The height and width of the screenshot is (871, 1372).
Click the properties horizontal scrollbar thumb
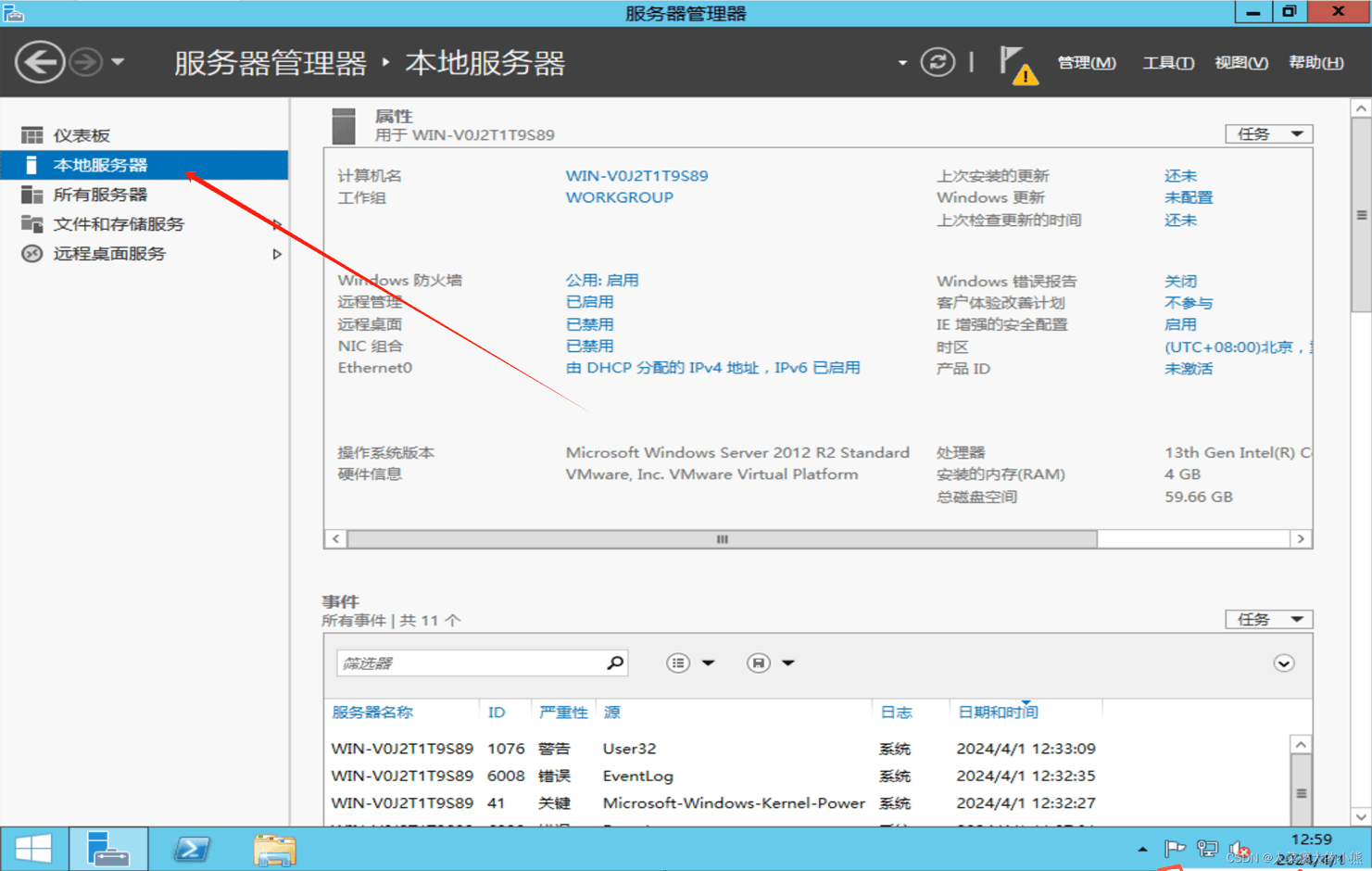tap(722, 539)
